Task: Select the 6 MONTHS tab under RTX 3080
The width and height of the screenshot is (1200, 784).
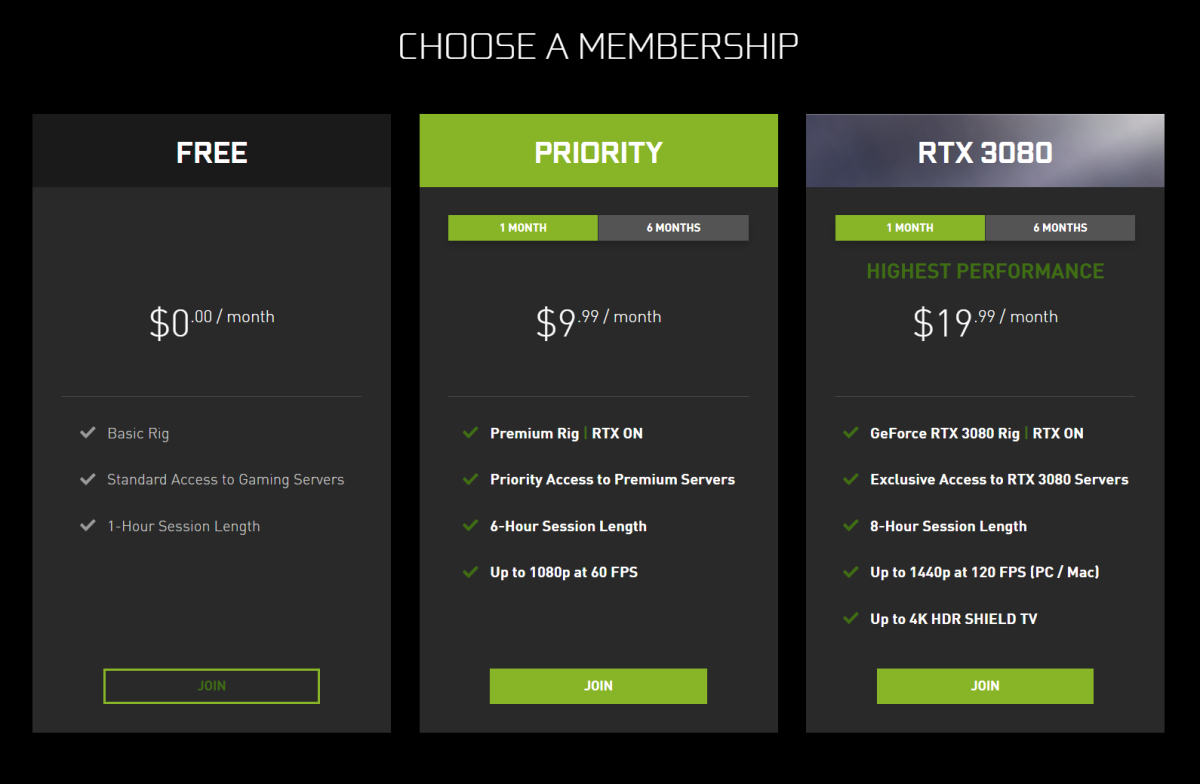Action: coord(1060,227)
